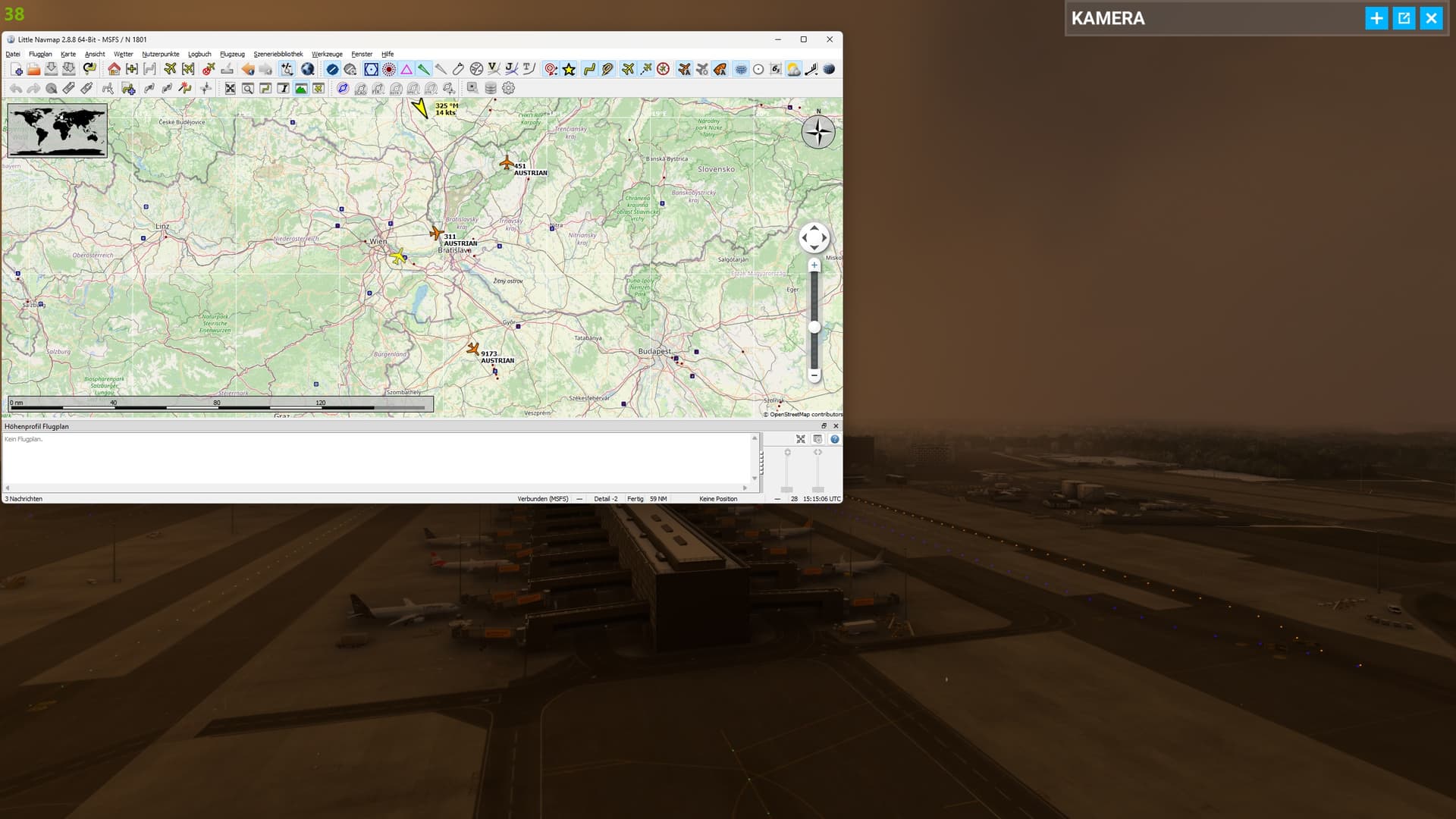Open the weather source dropdown next to sun icon
This screenshot has width=1456, height=819.
(794, 69)
